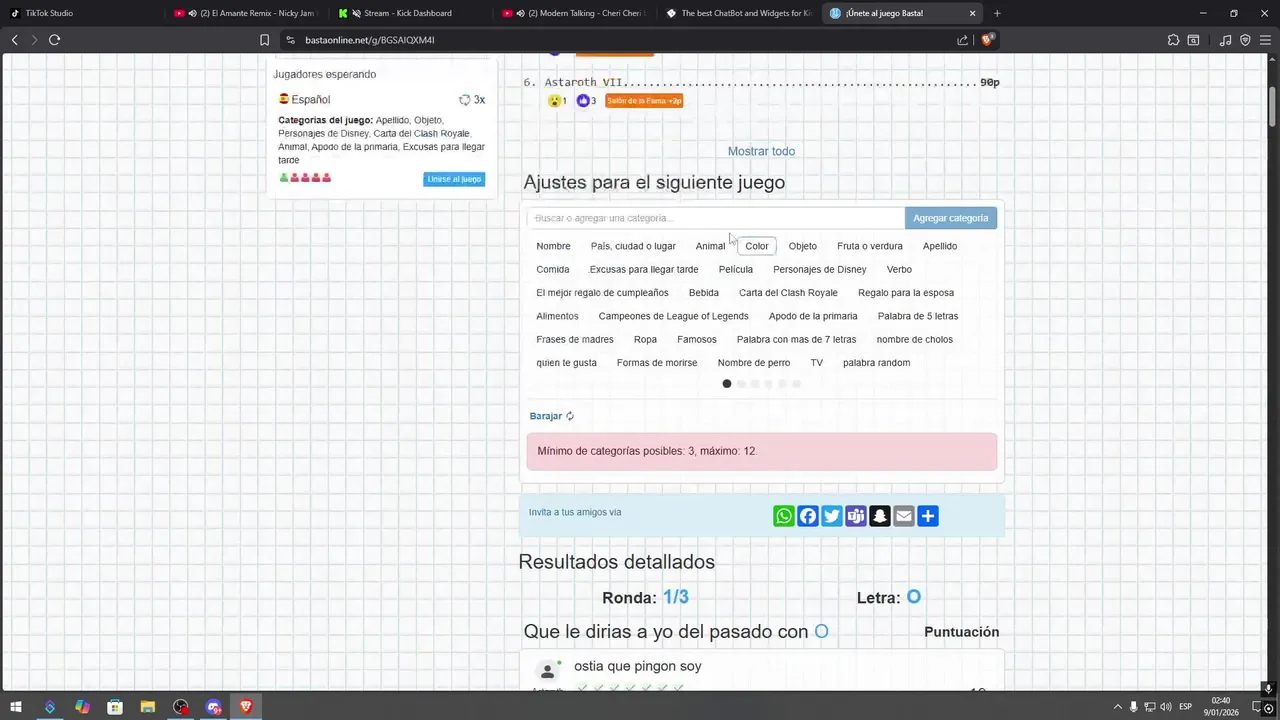
Task: Click the browser back arrow
Action: coord(15,40)
